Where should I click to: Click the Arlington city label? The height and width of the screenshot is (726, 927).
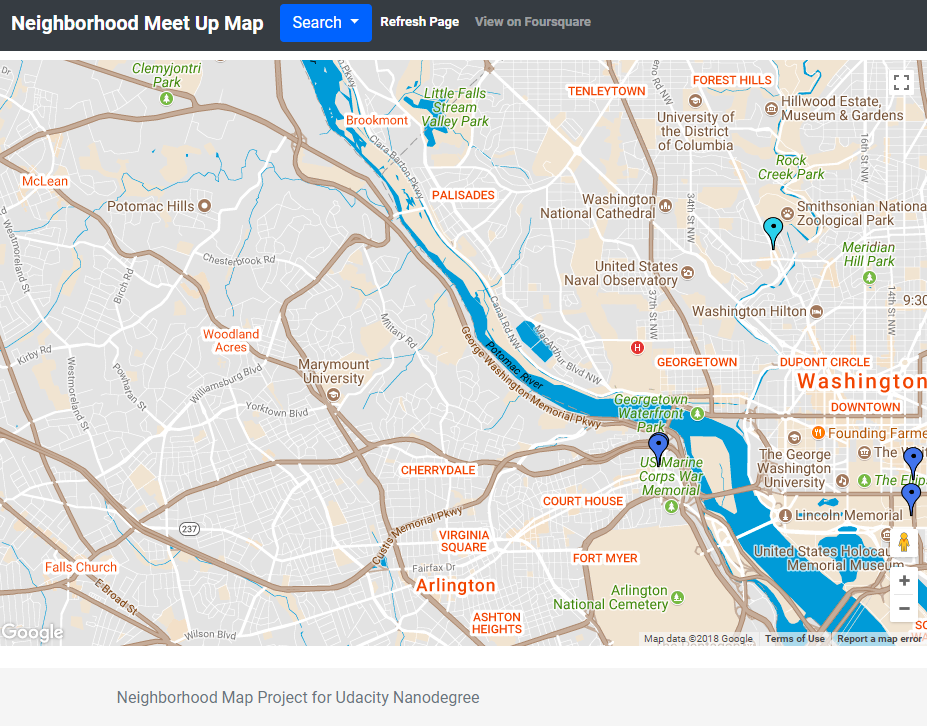point(455,585)
